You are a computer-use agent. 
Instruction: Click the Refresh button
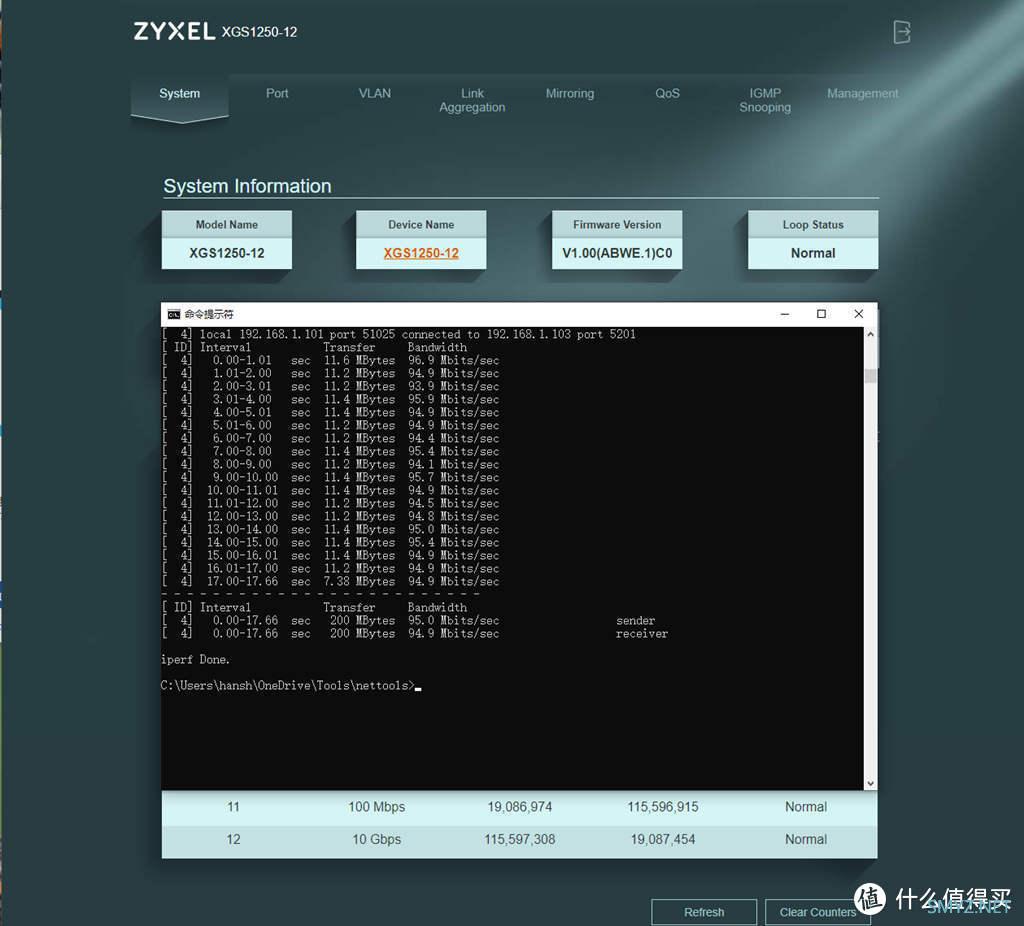click(x=704, y=912)
